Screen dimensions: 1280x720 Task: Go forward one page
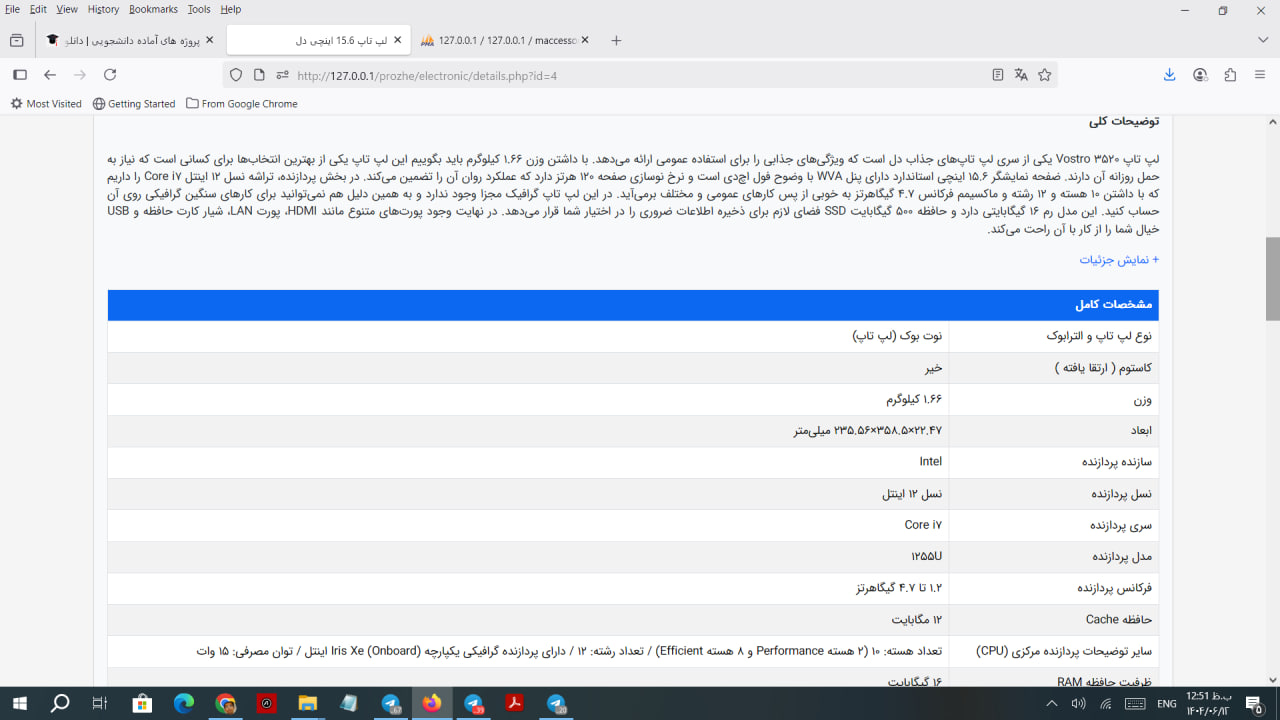click(x=80, y=75)
